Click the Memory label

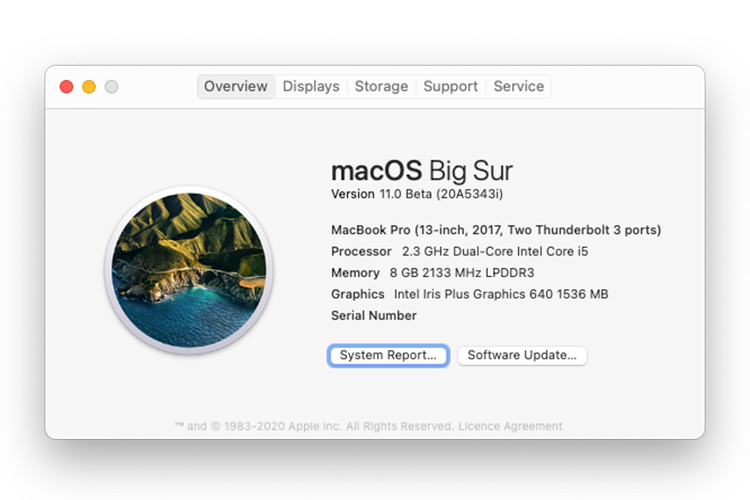(355, 273)
